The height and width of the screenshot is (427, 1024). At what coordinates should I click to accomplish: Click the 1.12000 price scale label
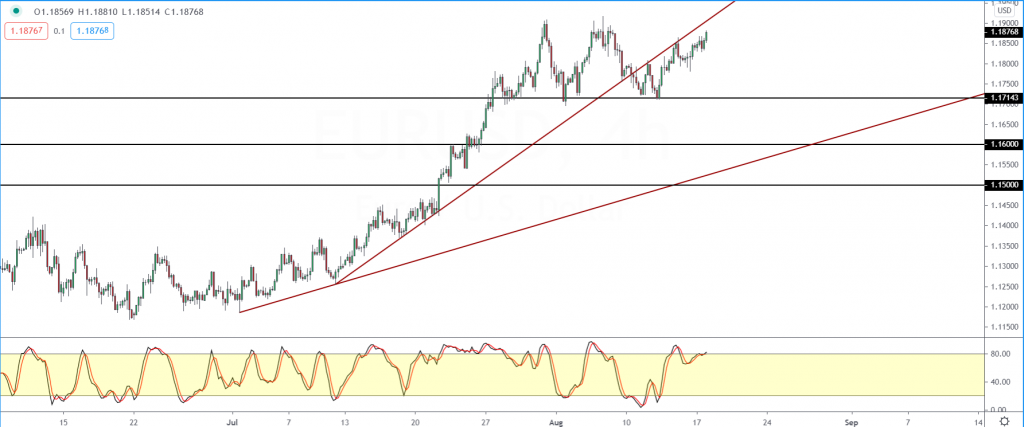(x=1003, y=307)
